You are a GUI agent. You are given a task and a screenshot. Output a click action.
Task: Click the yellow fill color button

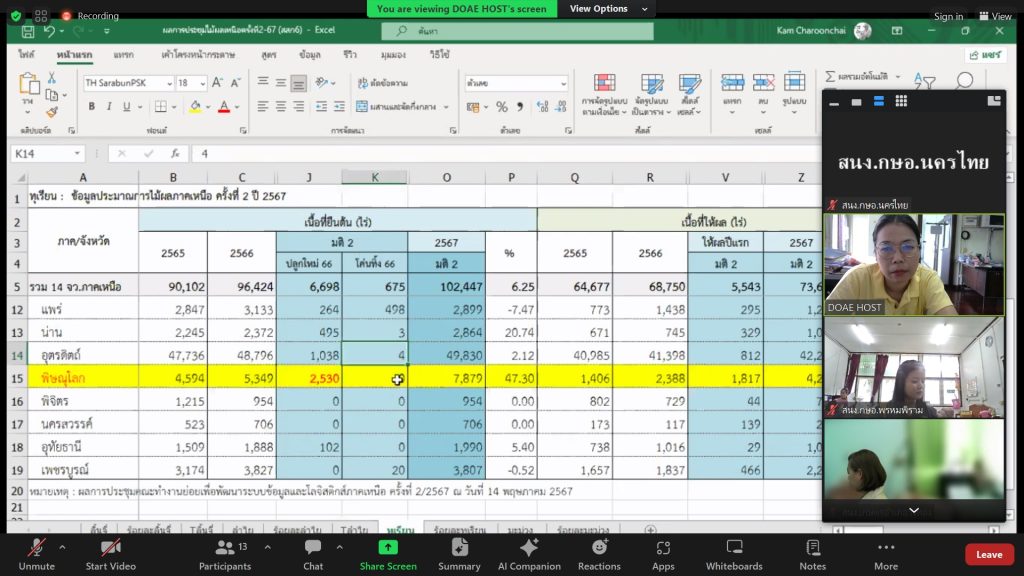[x=195, y=106]
